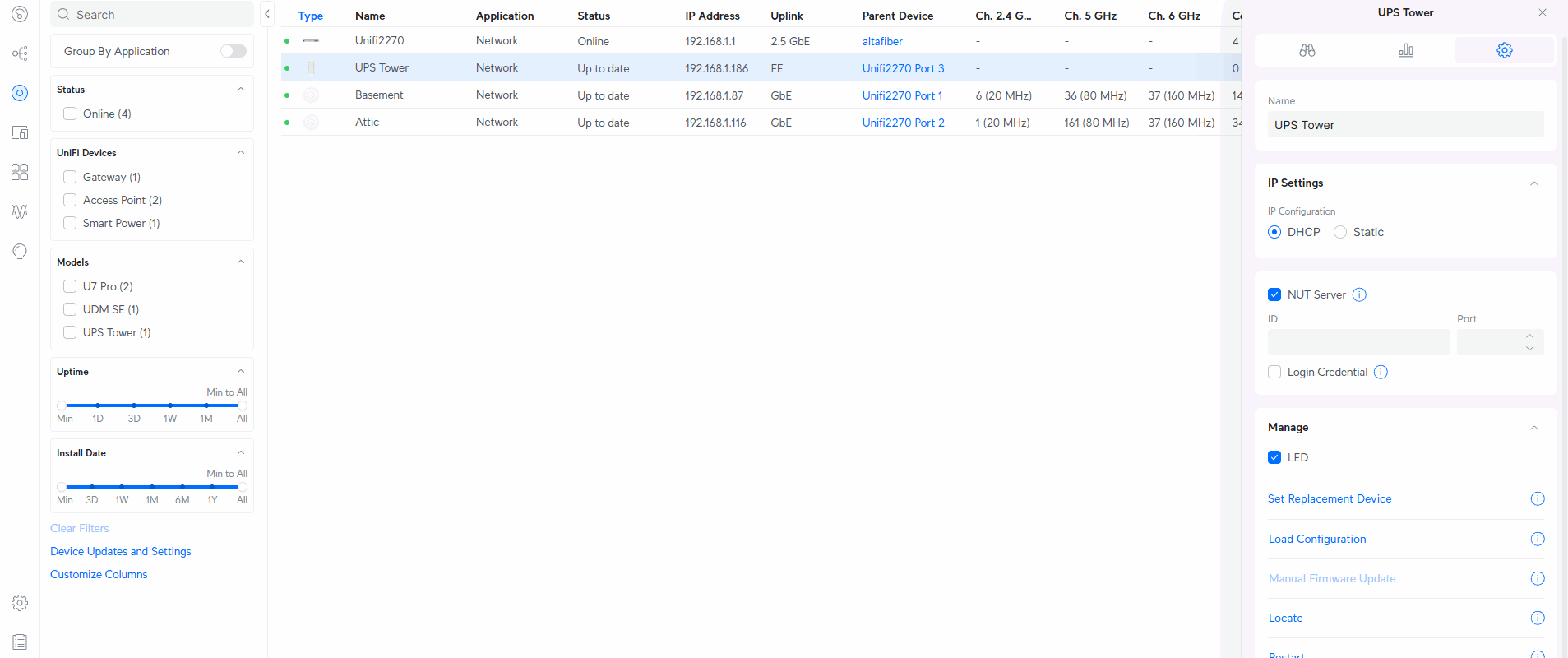The width and height of the screenshot is (1568, 658).
Task: Switch to the statistics chart tab
Action: pyautogui.click(x=1405, y=50)
